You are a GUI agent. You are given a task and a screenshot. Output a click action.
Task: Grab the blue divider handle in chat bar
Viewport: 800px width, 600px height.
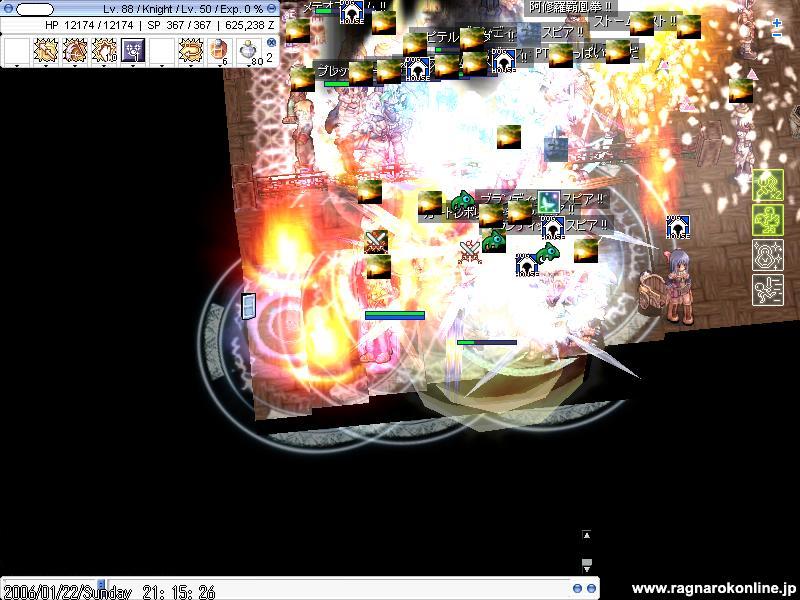[x=101, y=585]
